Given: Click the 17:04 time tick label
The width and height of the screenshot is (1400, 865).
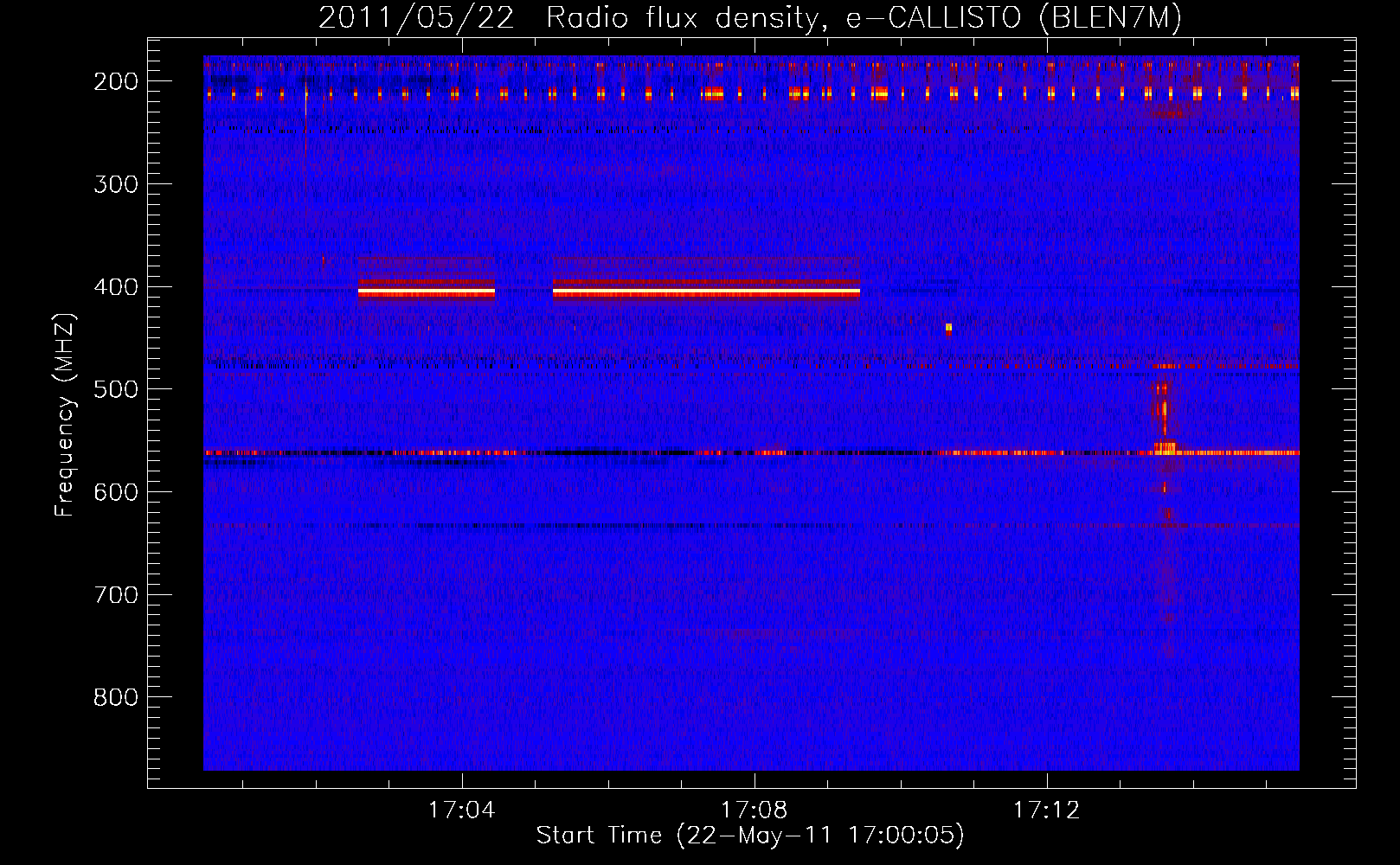Looking at the screenshot, I should (462, 810).
